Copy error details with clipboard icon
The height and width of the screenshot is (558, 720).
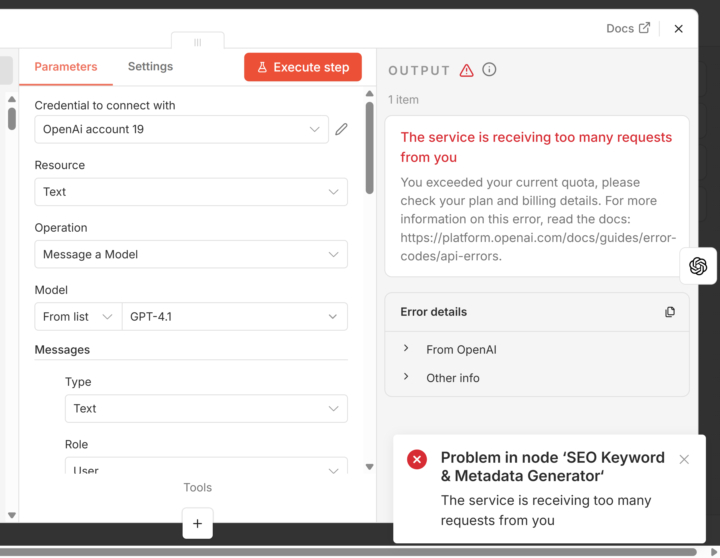(x=670, y=312)
